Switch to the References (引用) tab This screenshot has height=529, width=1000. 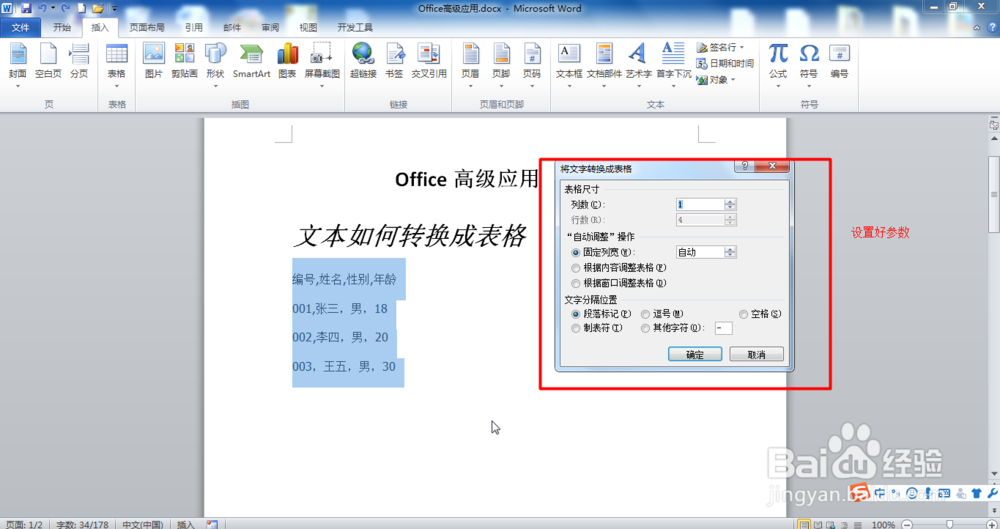click(194, 27)
